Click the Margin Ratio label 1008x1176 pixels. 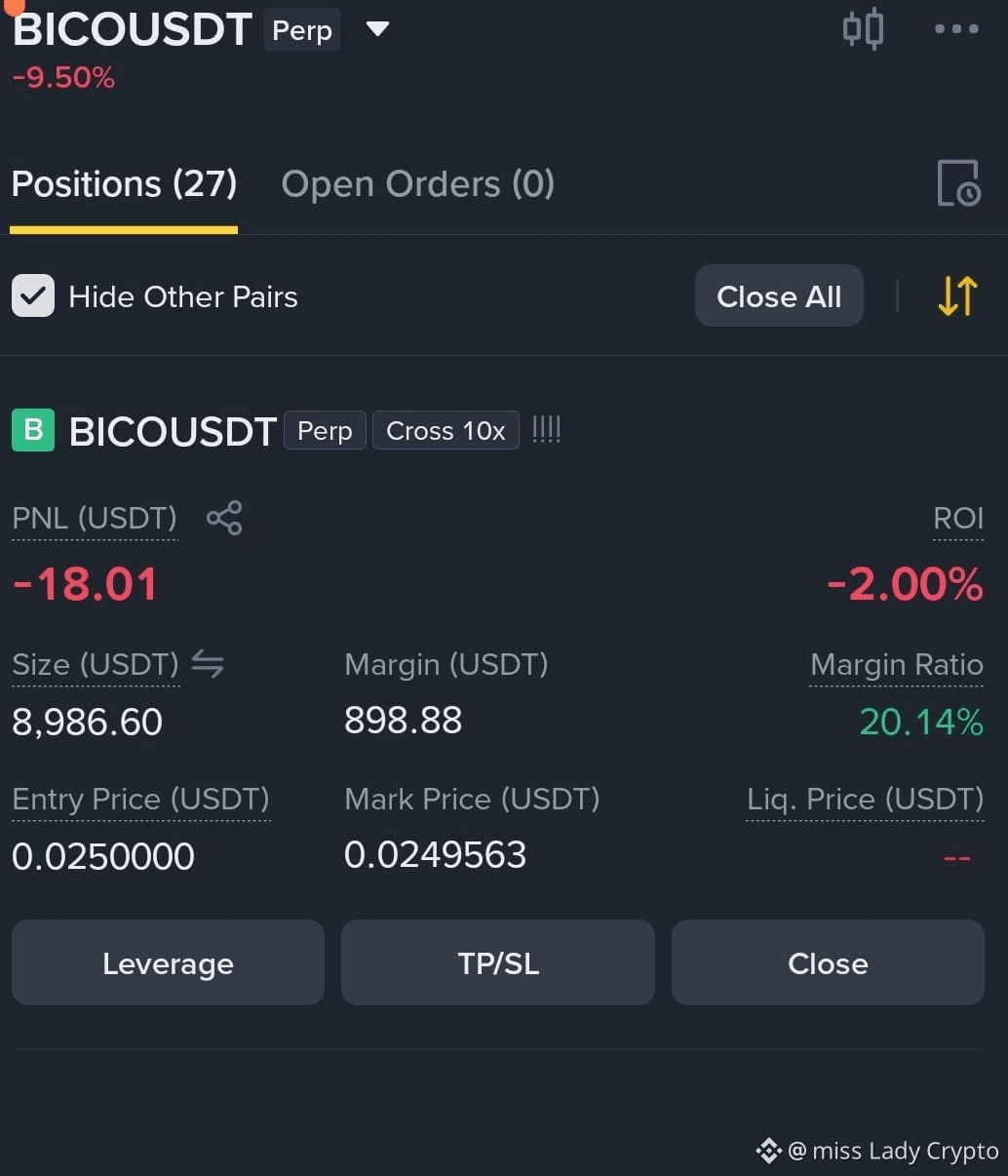coord(897,665)
